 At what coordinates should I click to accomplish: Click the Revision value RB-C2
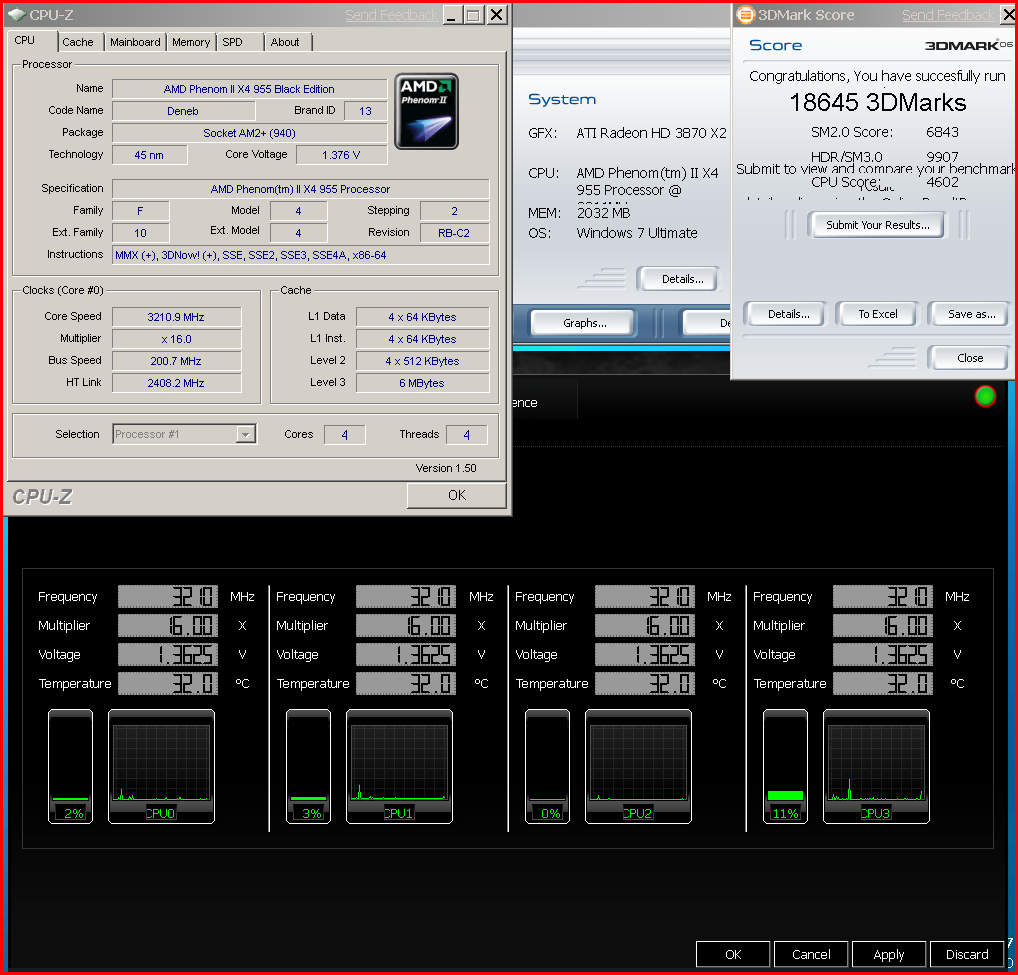click(x=454, y=232)
